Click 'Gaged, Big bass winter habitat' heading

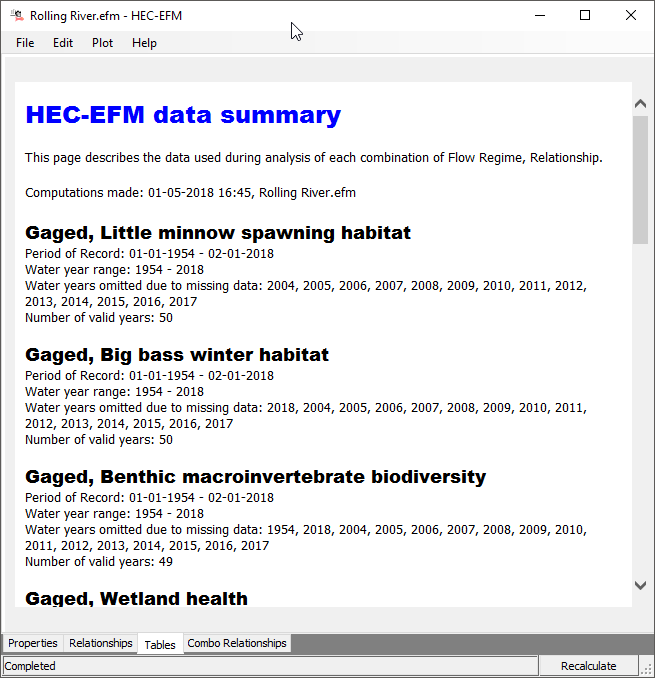[177, 355]
